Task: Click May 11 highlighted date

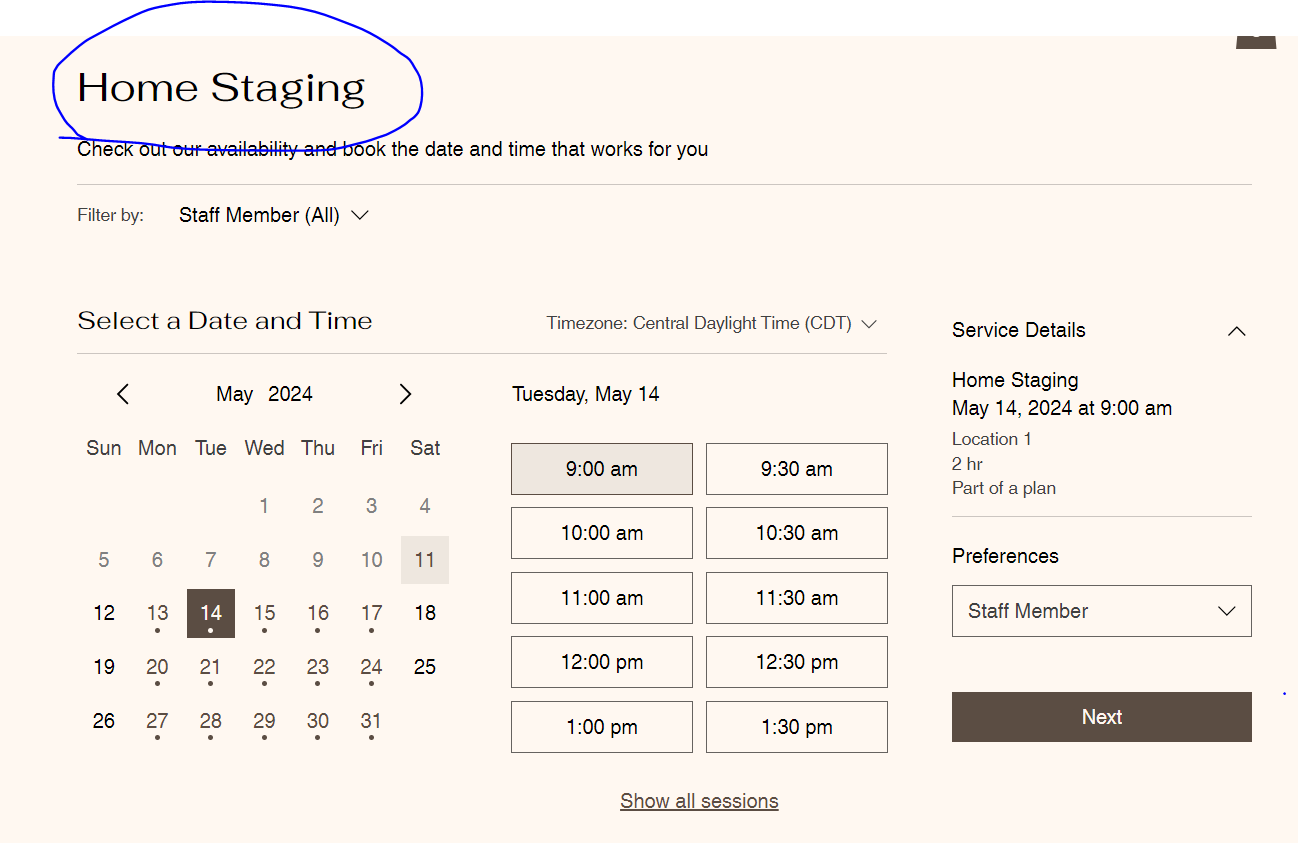Action: click(x=425, y=560)
